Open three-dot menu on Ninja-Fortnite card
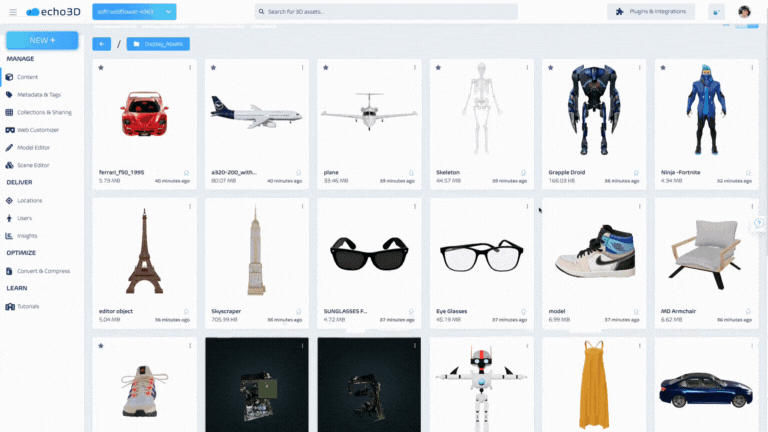The width and height of the screenshot is (768, 432). click(751, 68)
